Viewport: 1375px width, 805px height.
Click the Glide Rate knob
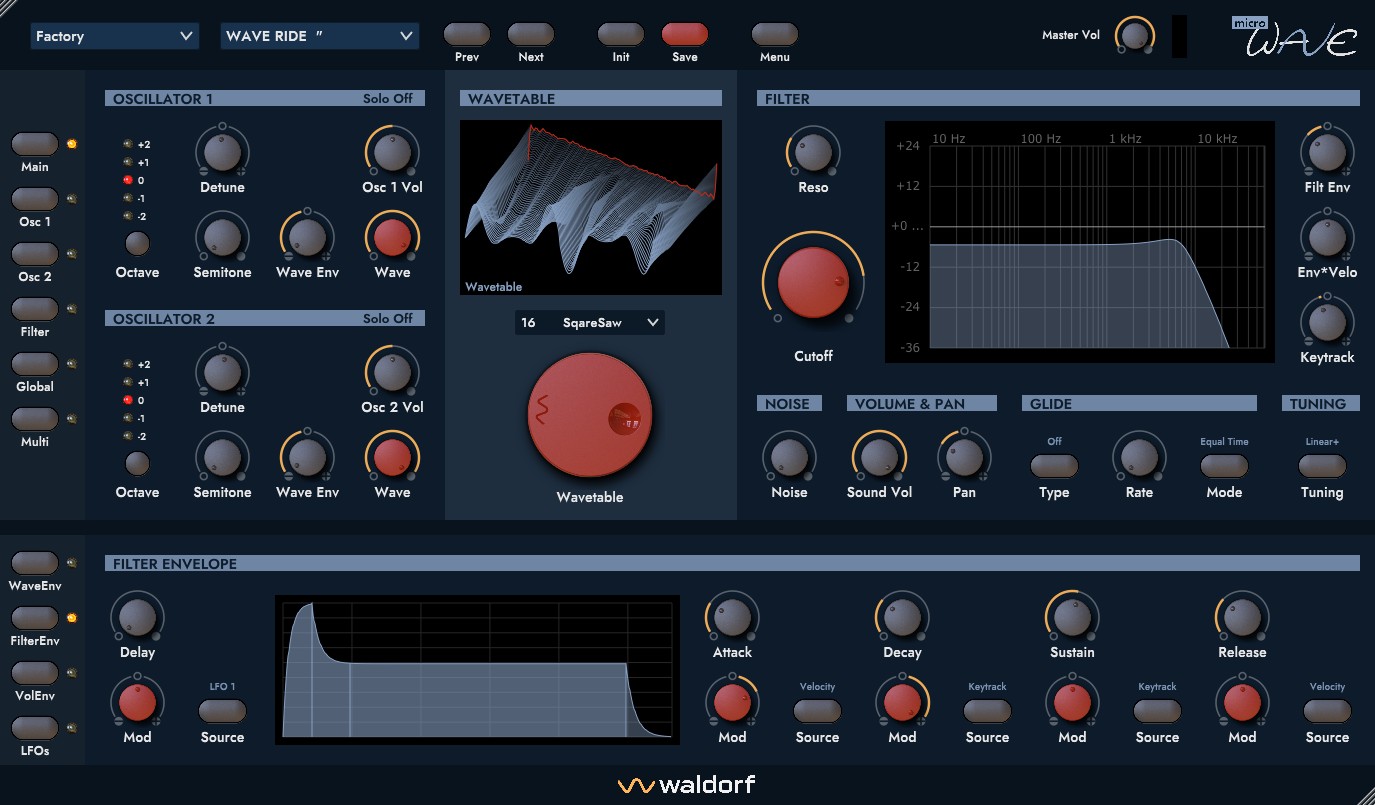point(1139,457)
